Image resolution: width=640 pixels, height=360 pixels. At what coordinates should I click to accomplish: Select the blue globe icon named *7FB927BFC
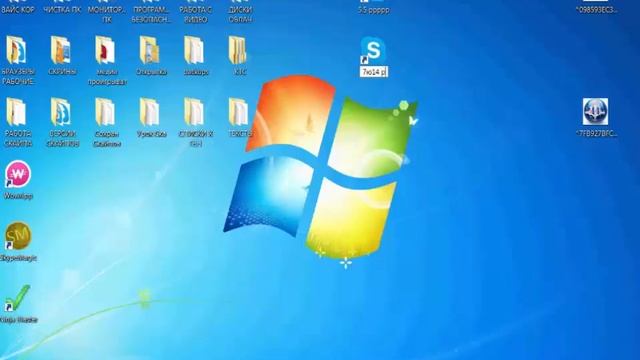[x=596, y=111]
